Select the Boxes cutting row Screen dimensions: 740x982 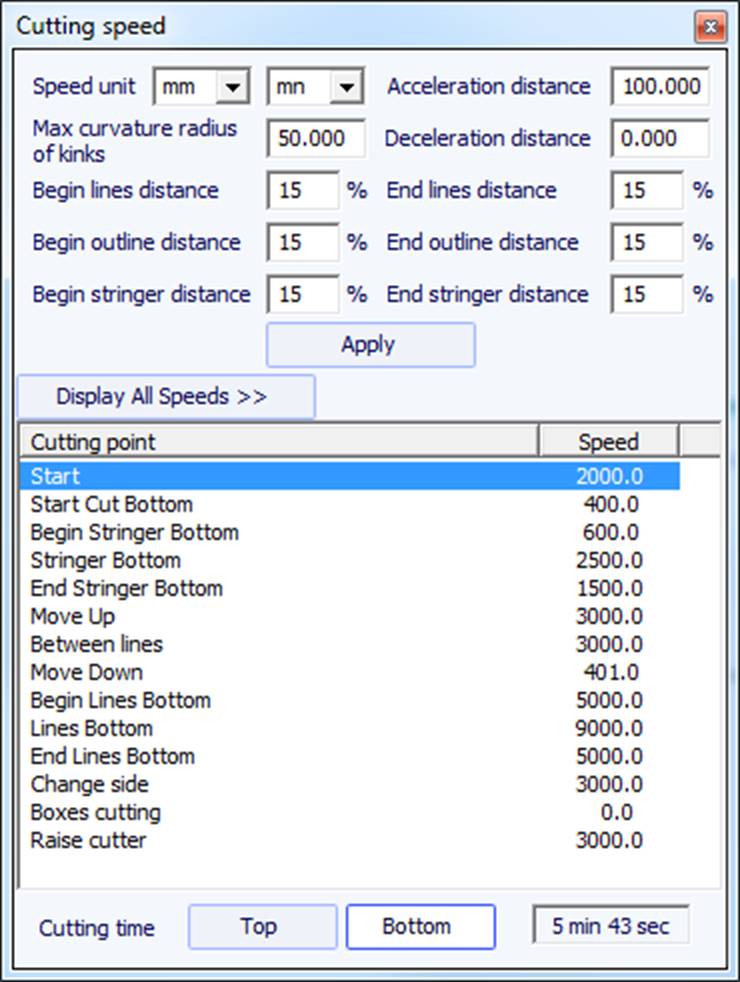pyautogui.click(x=351, y=812)
